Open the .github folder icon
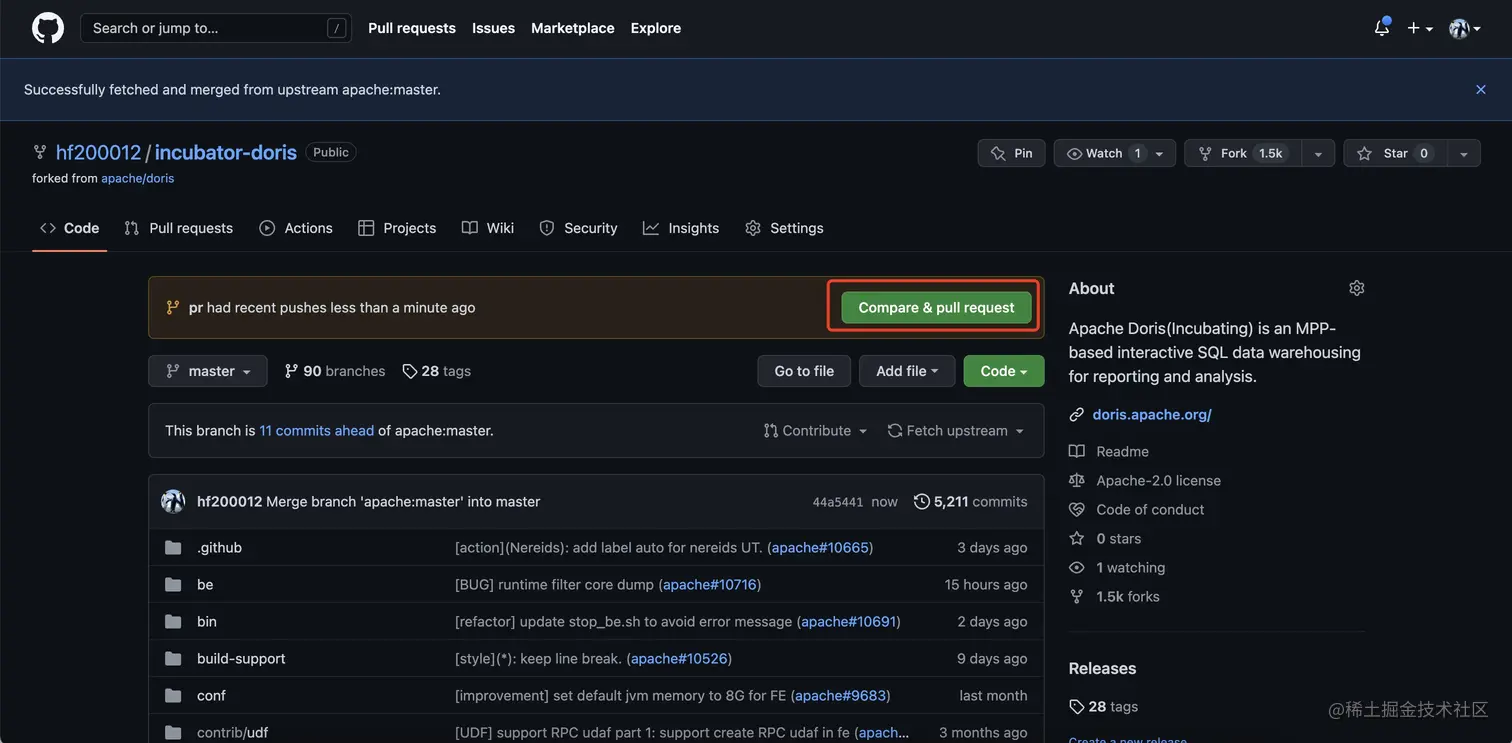 [173, 547]
